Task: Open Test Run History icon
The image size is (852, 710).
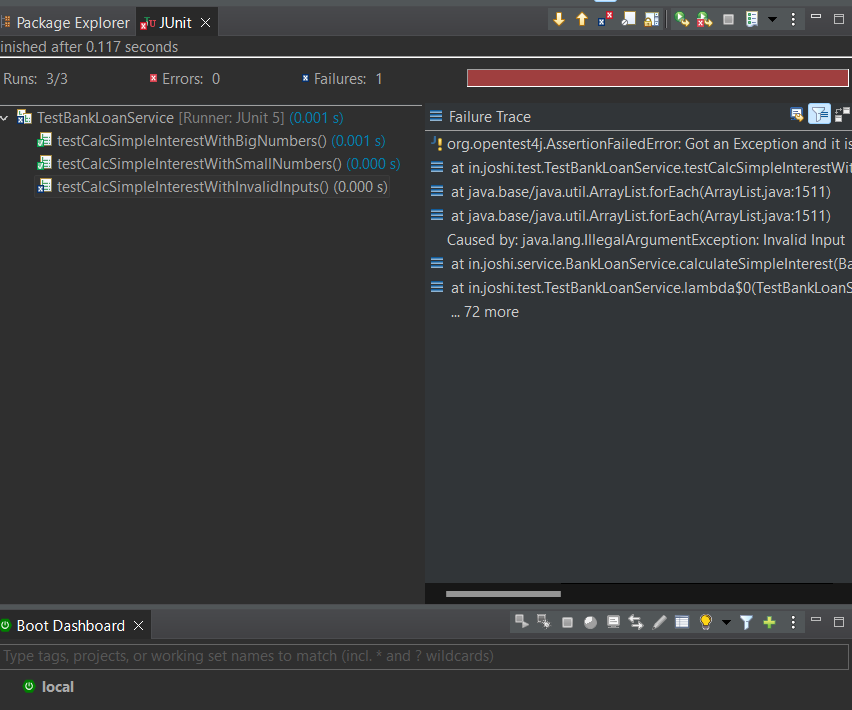Action: pyautogui.click(x=752, y=20)
